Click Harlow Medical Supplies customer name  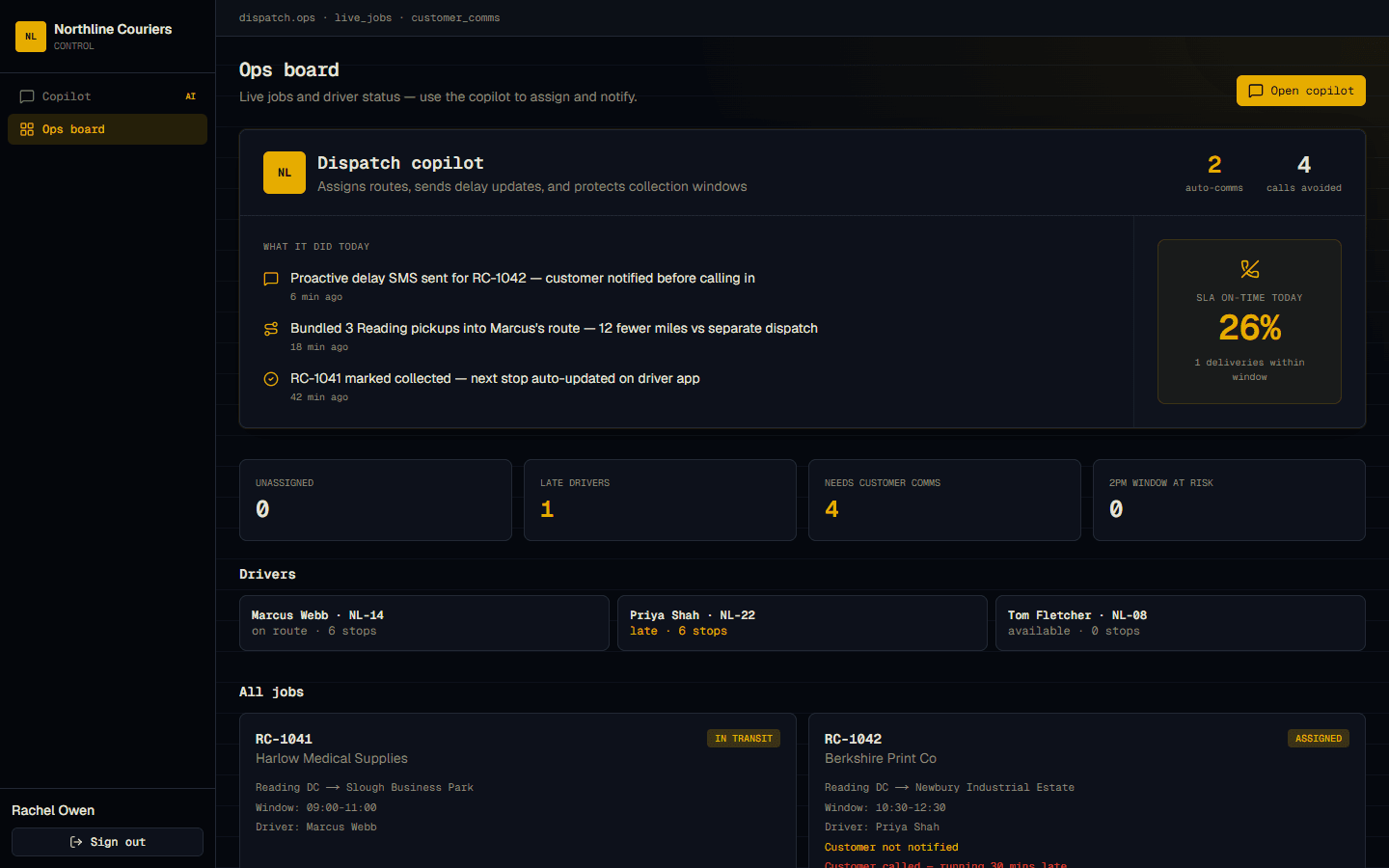click(x=332, y=759)
